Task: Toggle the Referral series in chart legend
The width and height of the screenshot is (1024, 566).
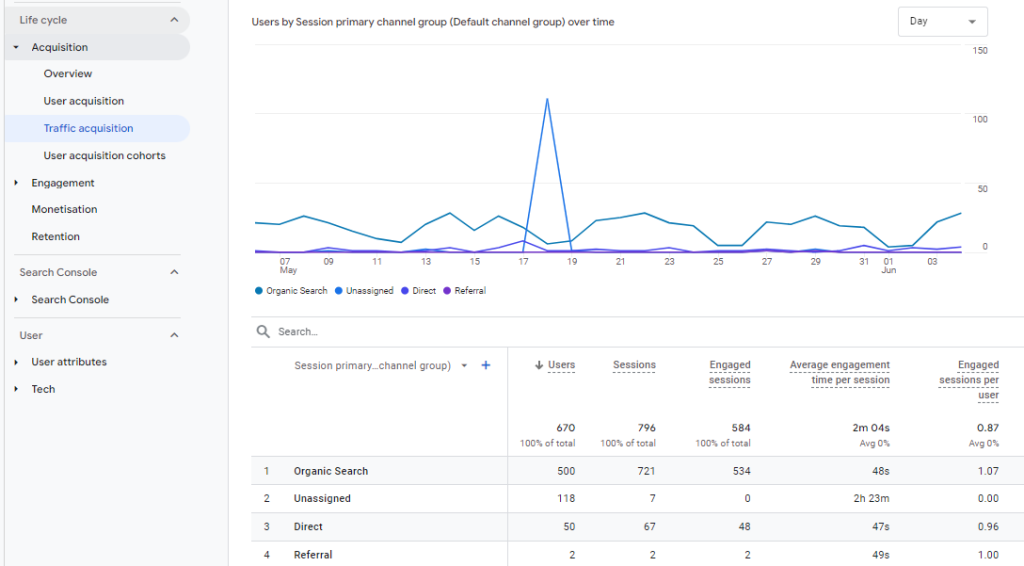Action: pyautogui.click(x=448, y=291)
